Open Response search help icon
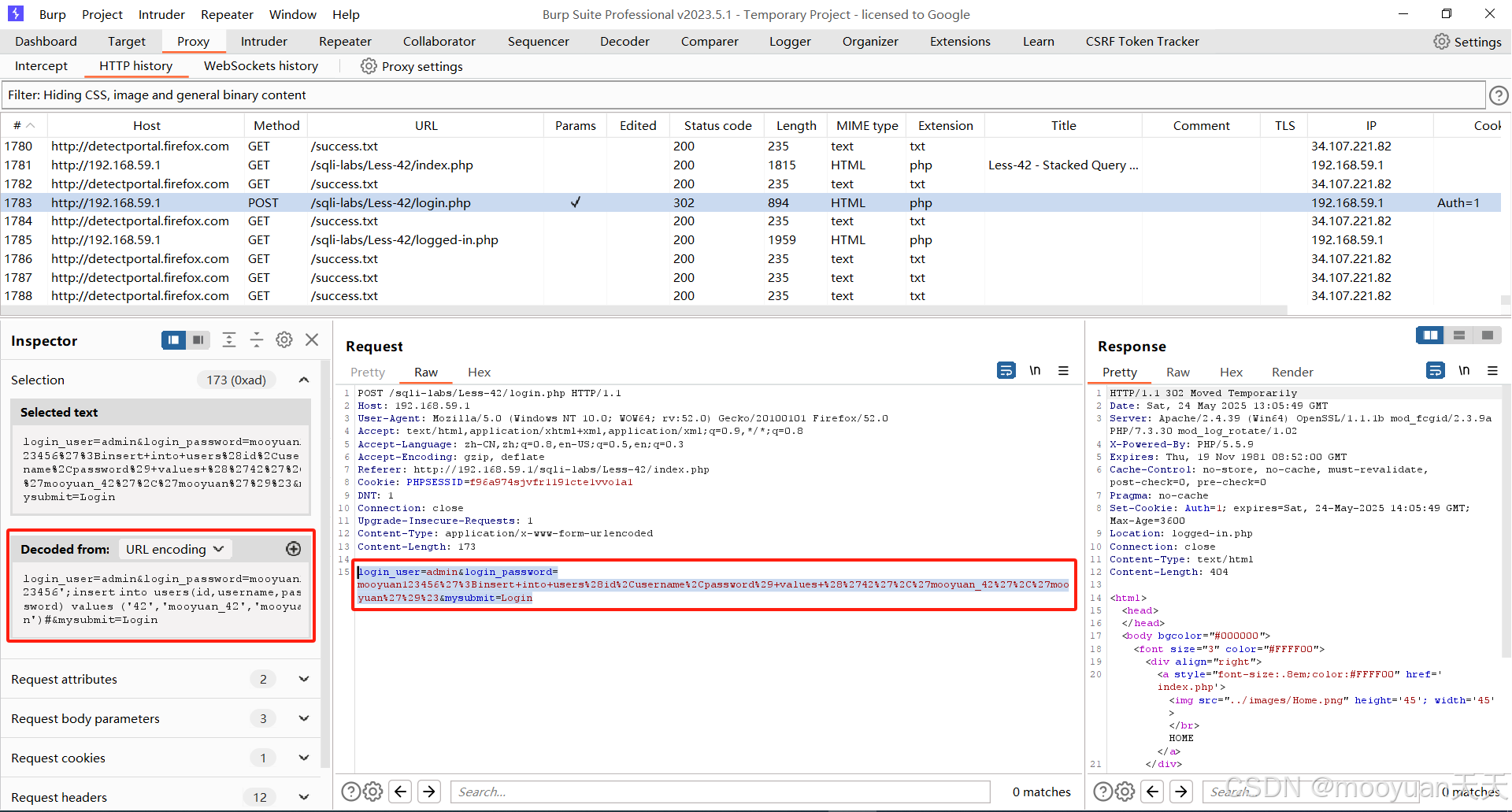 coord(1103,792)
